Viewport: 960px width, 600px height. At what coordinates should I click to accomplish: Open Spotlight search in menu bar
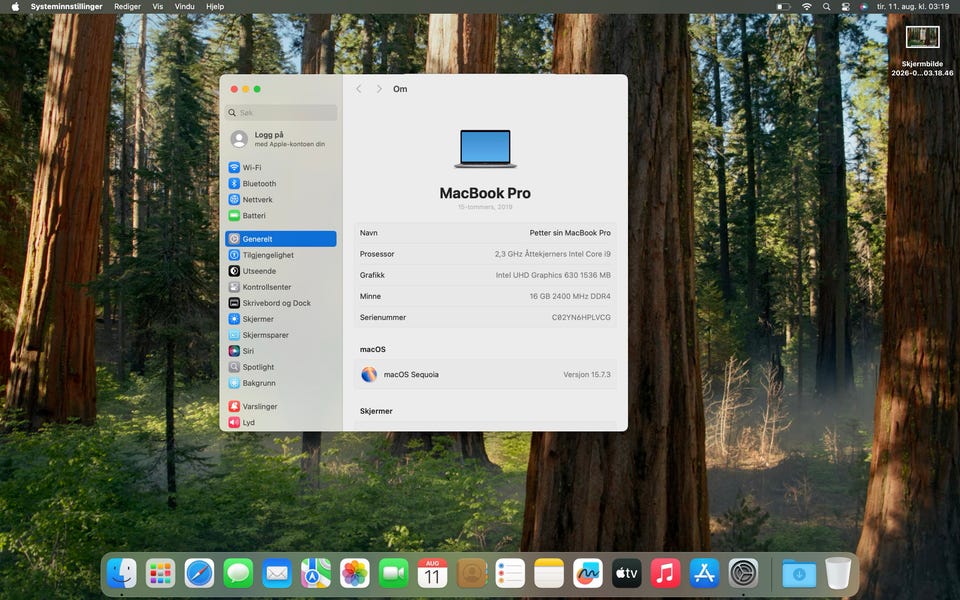coord(827,7)
